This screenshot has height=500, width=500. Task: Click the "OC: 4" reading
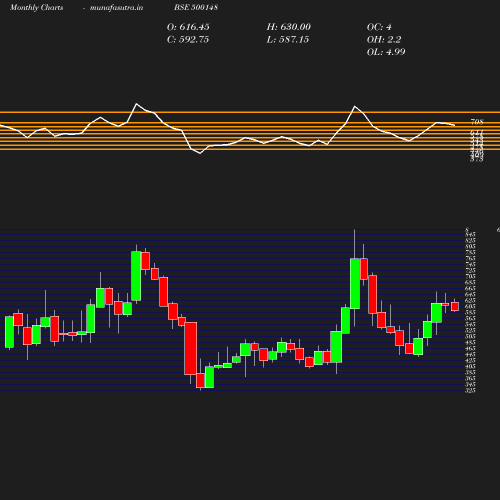pyautogui.click(x=379, y=27)
